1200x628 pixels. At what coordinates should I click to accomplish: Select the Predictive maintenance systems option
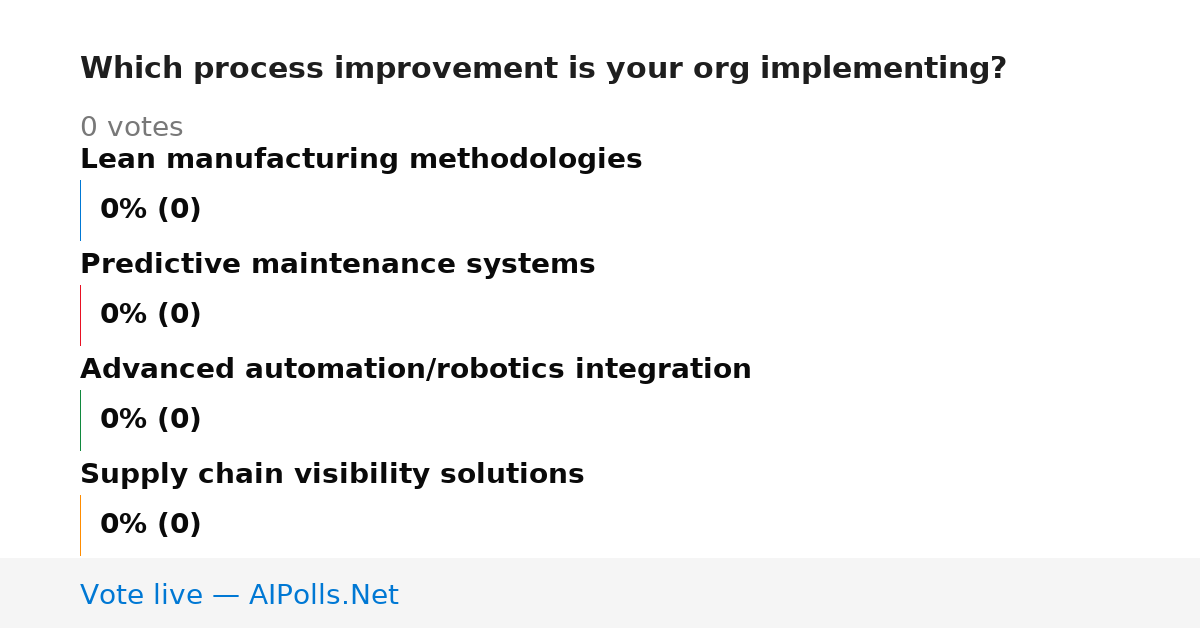(337, 265)
